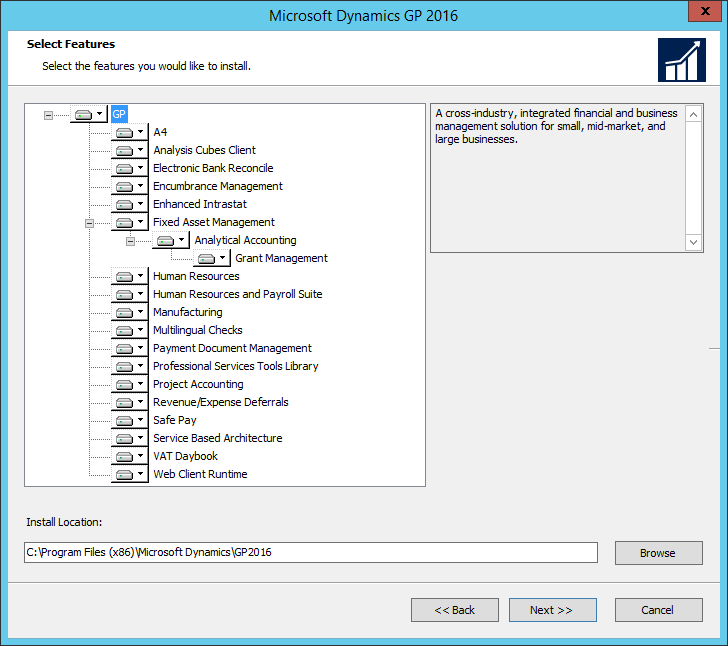The height and width of the screenshot is (646, 728).
Task: Click drive icon next to Electronic Bank Reconcile
Action: (130, 169)
